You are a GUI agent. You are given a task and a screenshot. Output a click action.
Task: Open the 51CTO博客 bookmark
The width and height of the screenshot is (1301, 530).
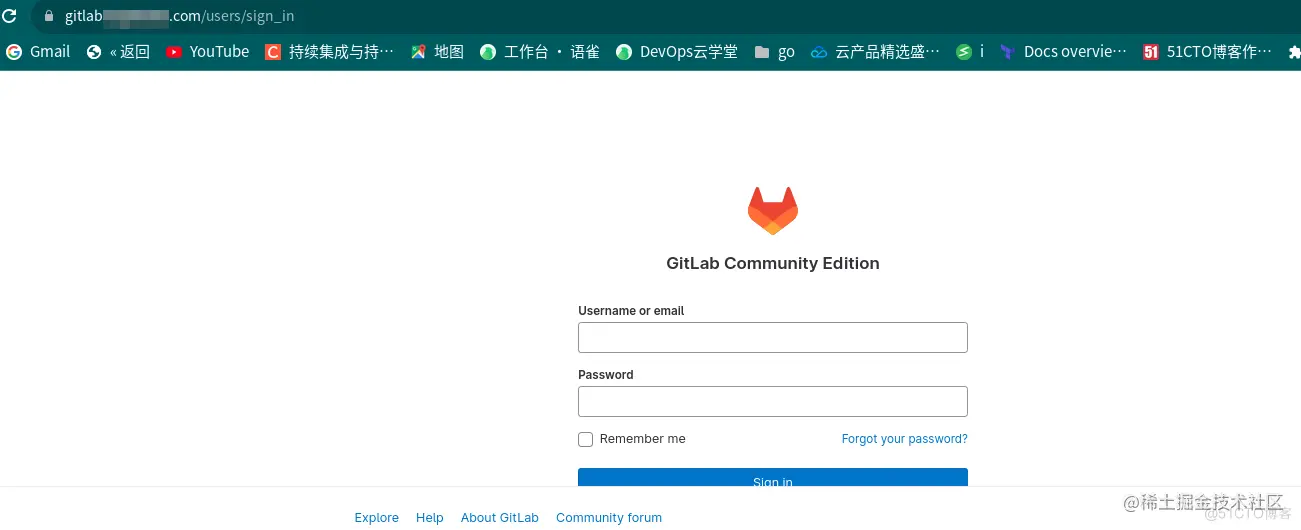pos(1208,52)
